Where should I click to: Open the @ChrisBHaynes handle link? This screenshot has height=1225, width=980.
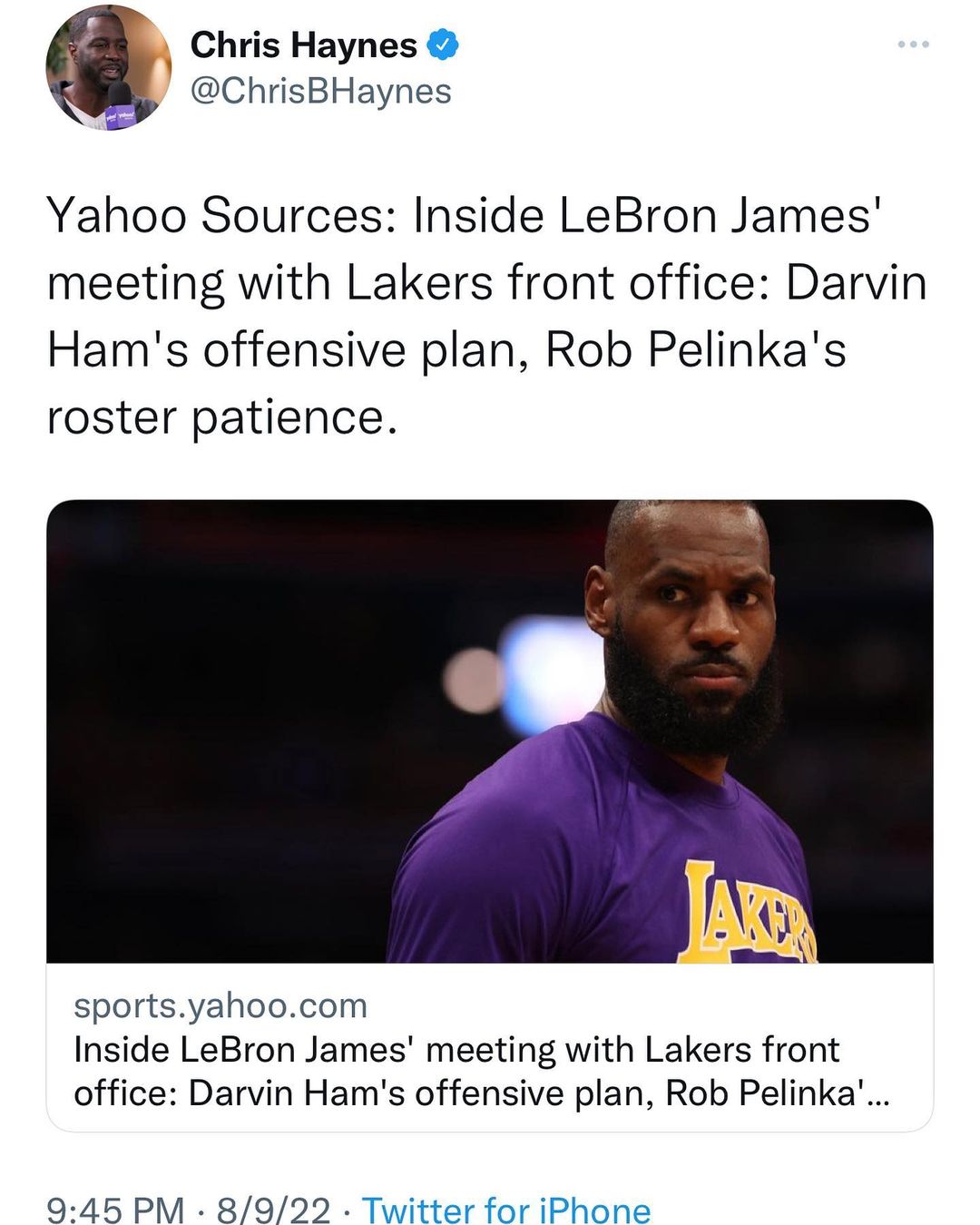(320, 91)
